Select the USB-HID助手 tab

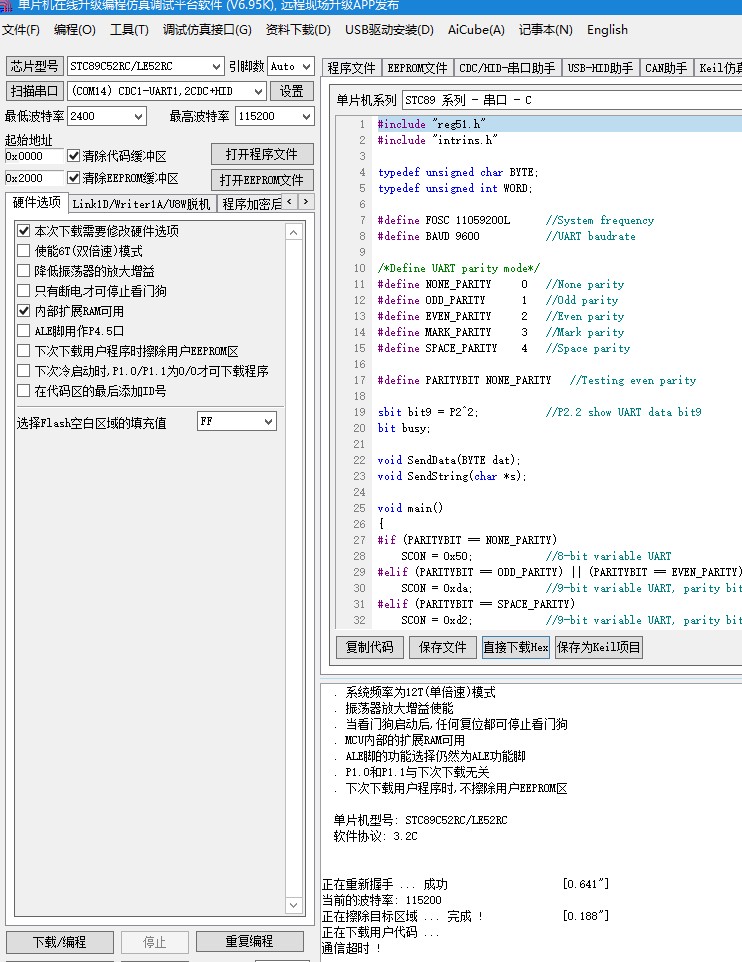(600, 67)
